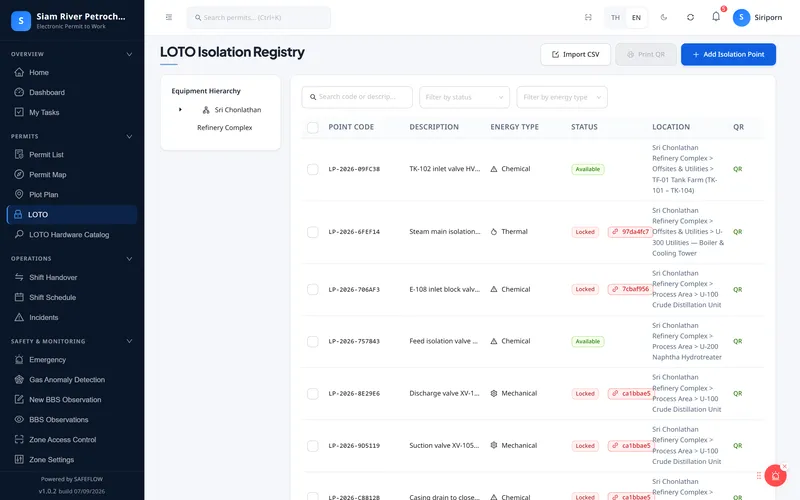Open linked permit 7cbaf956
This screenshot has height=500, width=800.
pos(631,289)
